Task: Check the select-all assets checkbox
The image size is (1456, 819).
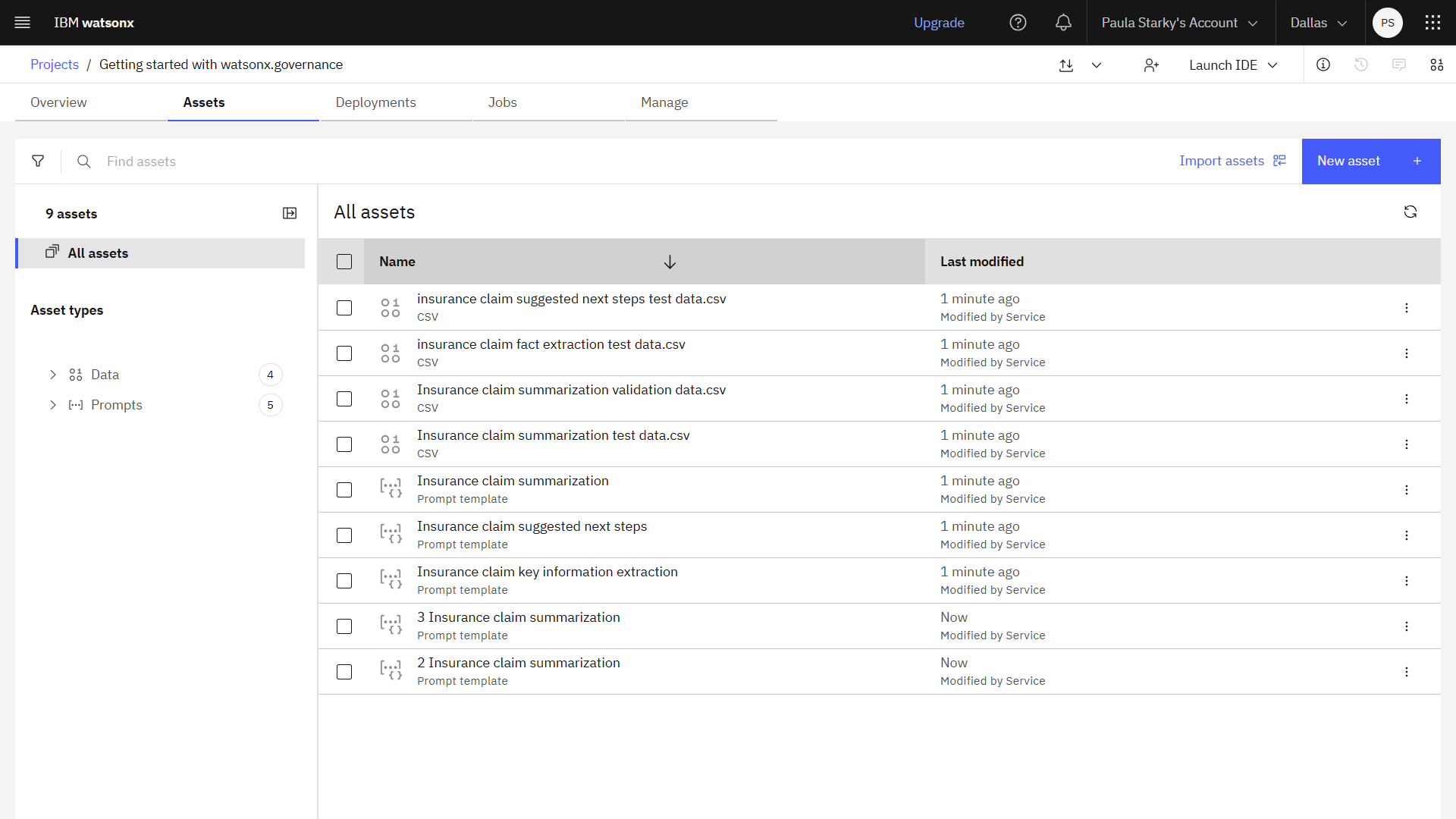Action: tap(344, 262)
